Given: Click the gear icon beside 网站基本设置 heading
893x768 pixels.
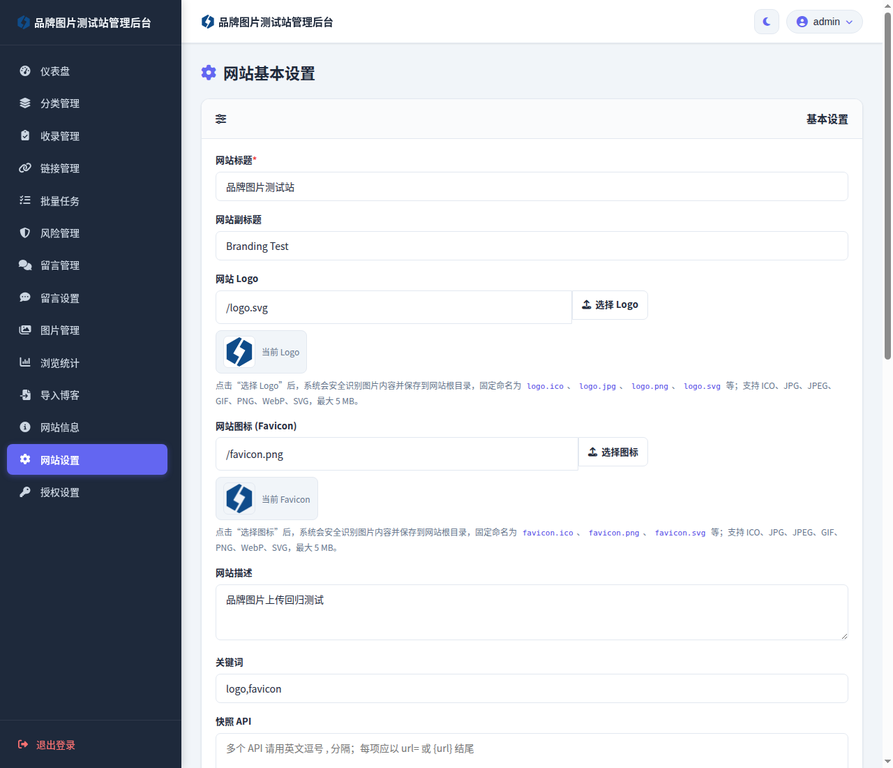Looking at the screenshot, I should click(209, 73).
